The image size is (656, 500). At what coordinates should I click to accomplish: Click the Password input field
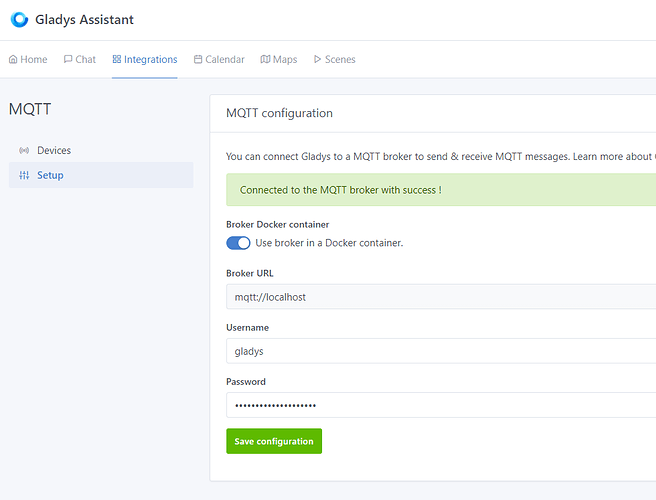click(441, 405)
